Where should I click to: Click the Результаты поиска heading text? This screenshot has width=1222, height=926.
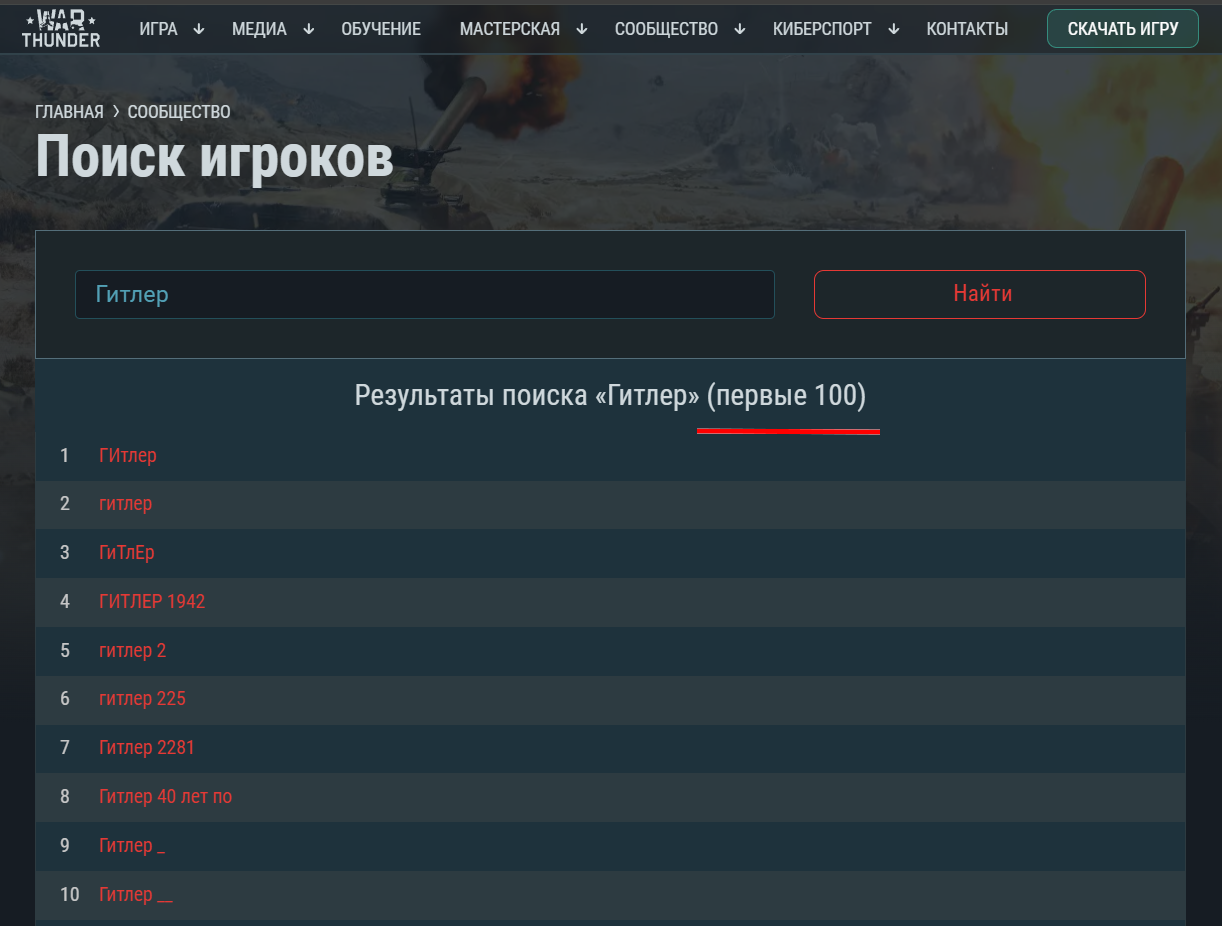coord(610,396)
